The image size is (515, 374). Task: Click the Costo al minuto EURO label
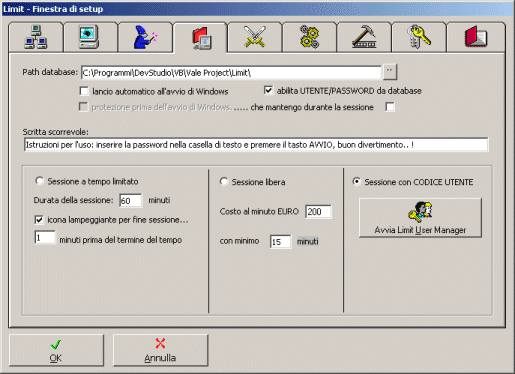point(259,211)
